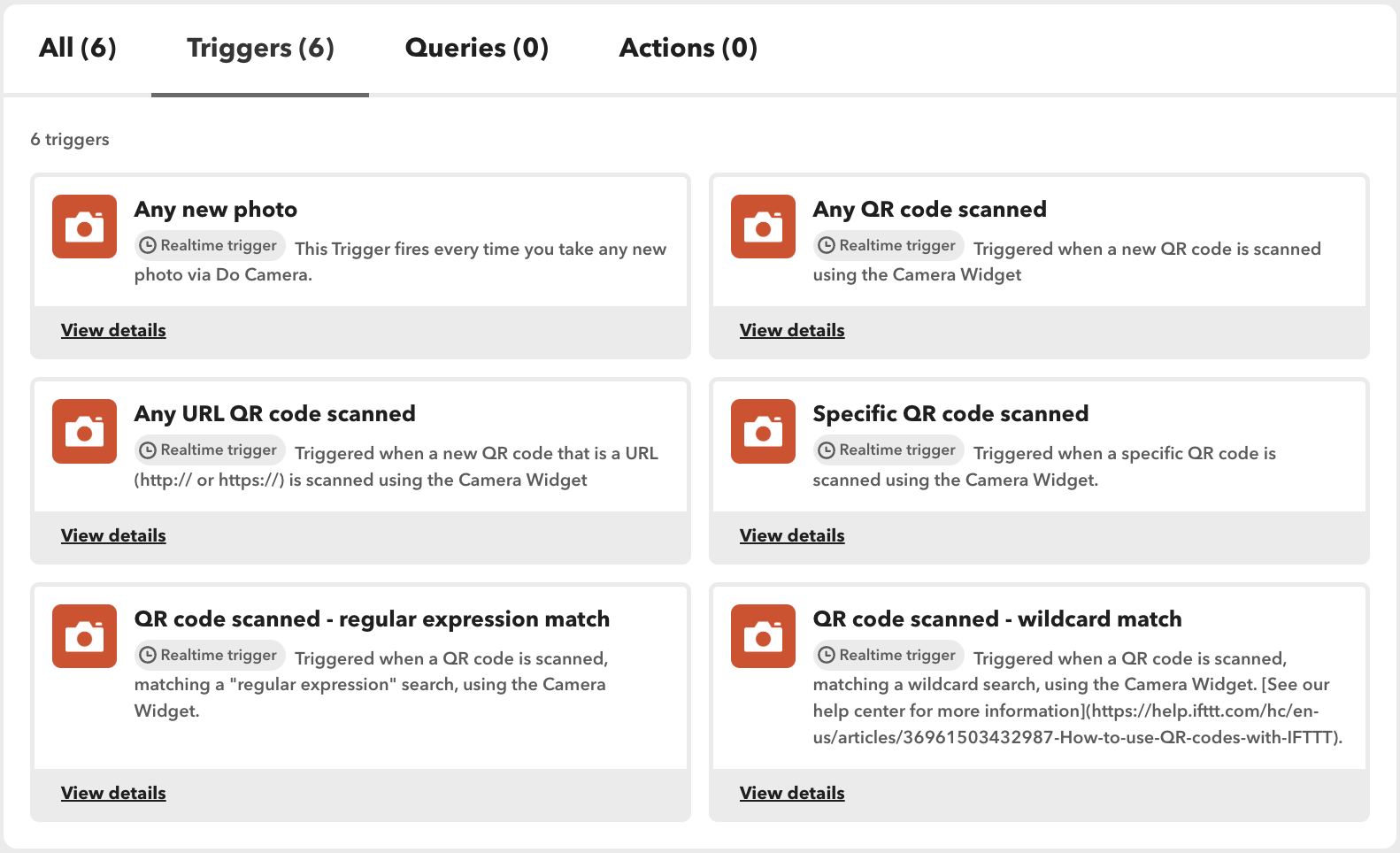
Task: View details for Any new photo trigger
Action: (x=113, y=331)
